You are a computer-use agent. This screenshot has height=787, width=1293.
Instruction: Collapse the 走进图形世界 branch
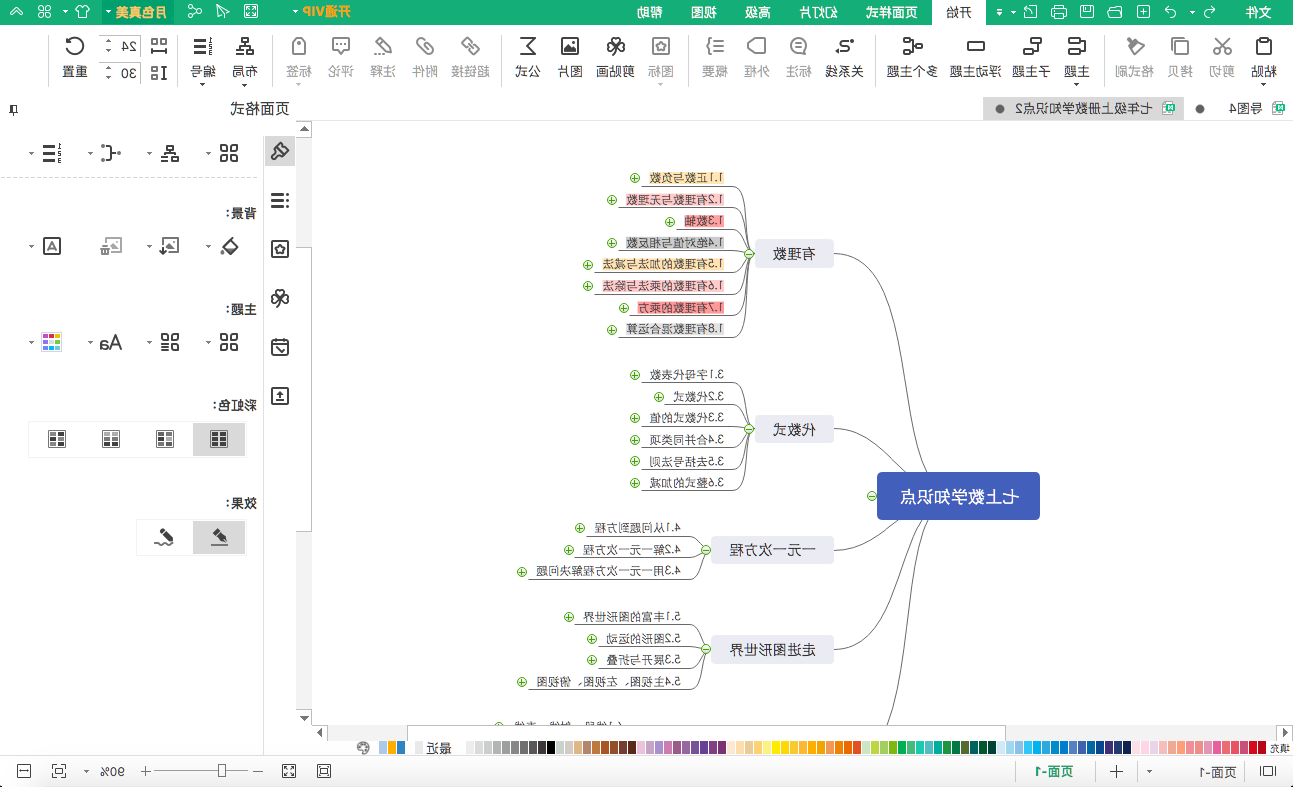point(705,649)
